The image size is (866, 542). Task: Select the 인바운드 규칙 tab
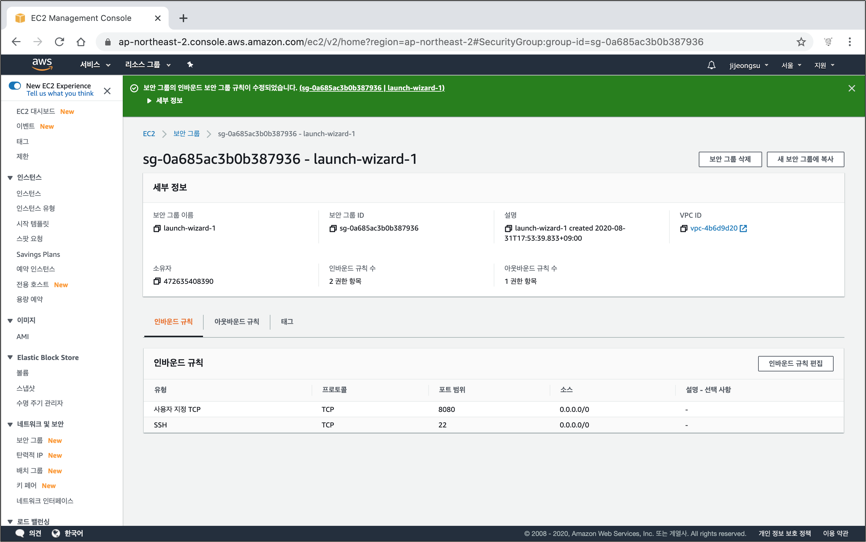[173, 322]
